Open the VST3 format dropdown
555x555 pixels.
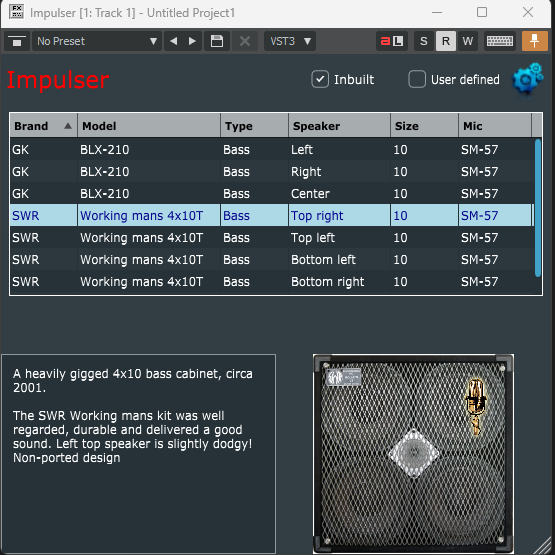290,41
